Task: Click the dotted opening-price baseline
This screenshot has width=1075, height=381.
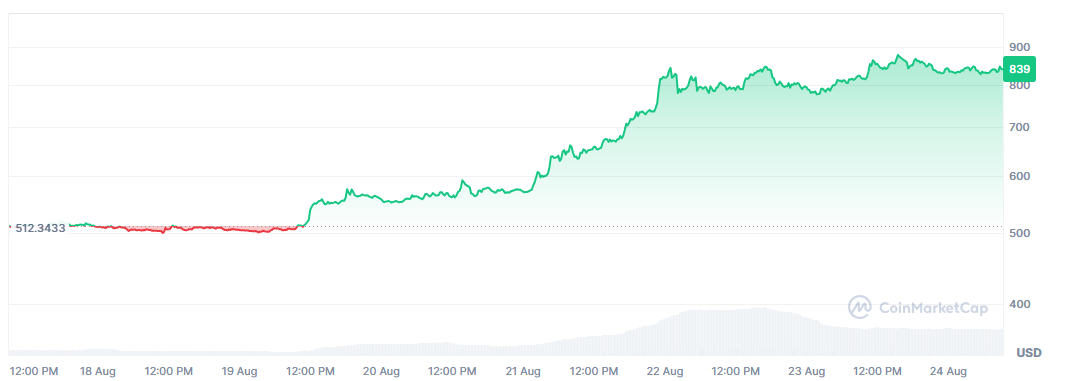Action: tap(651, 226)
